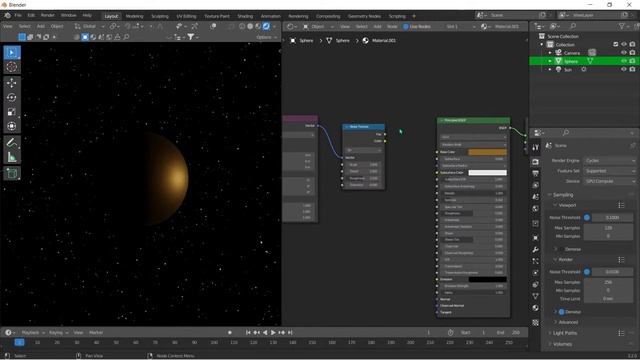This screenshot has width=640, height=360.
Task: Select the Rotate tool
Action: point(12,97)
